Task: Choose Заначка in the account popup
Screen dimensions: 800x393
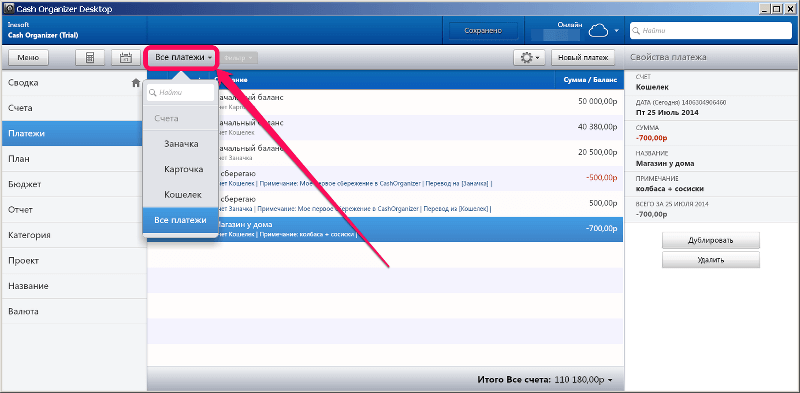Action: click(x=181, y=144)
